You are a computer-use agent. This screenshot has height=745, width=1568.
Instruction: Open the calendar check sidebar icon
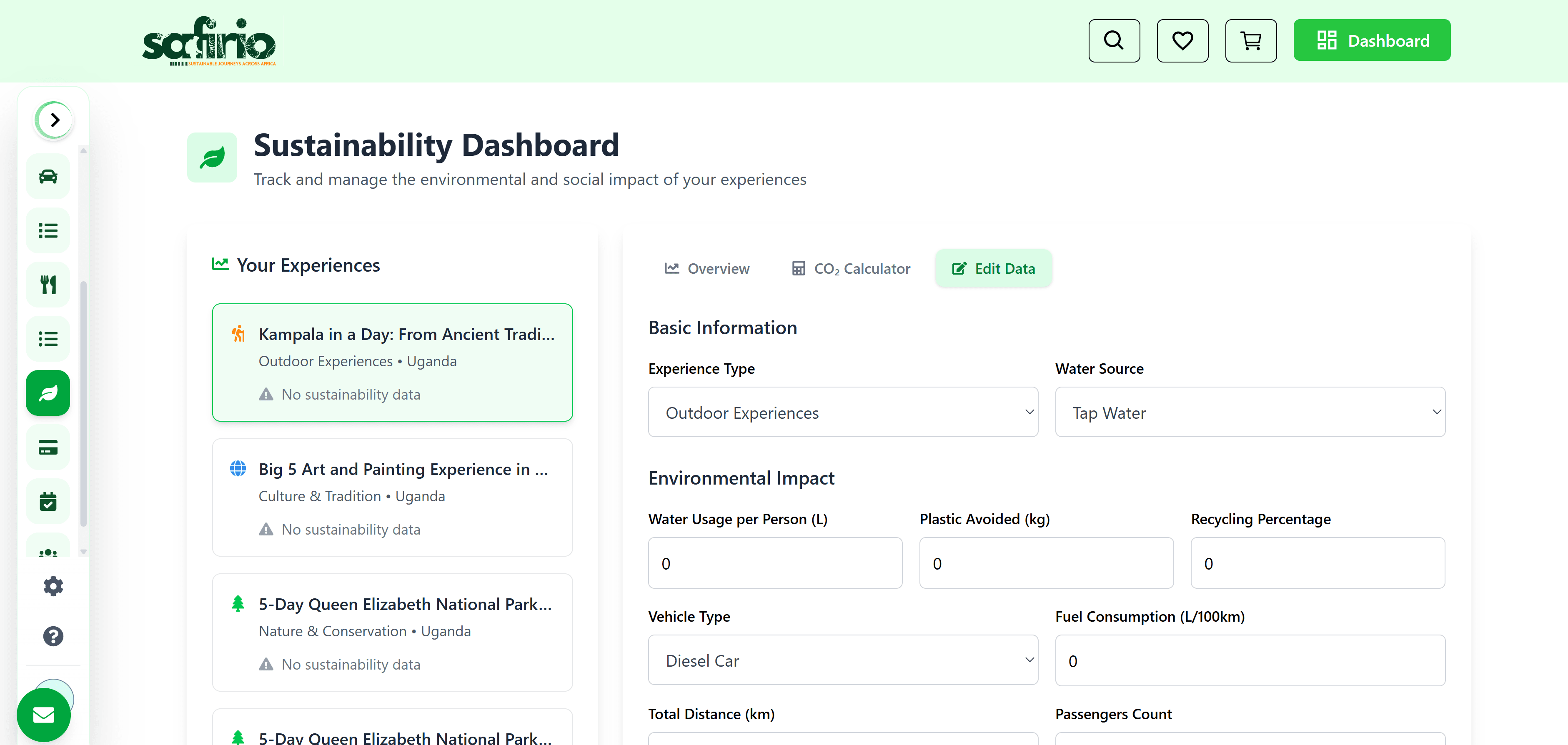click(x=48, y=502)
